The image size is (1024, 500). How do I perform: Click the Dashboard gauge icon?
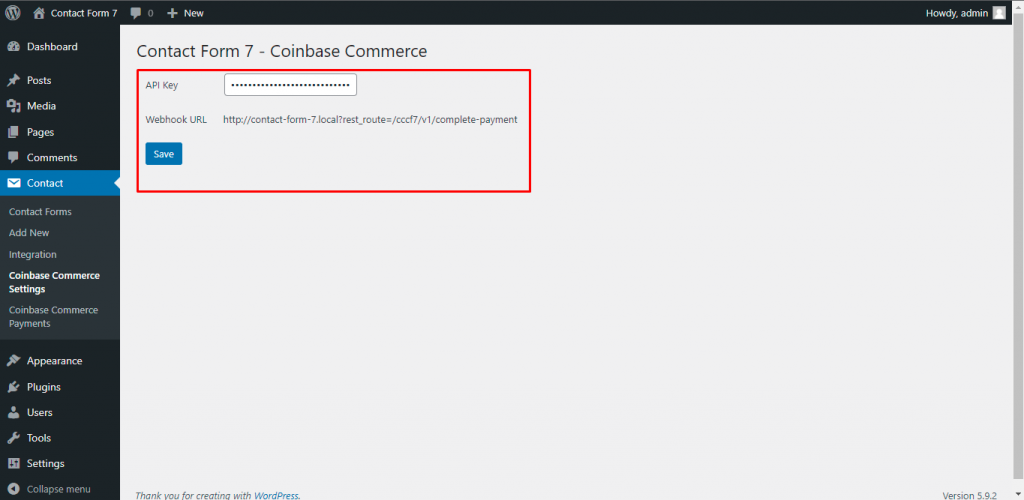click(13, 47)
